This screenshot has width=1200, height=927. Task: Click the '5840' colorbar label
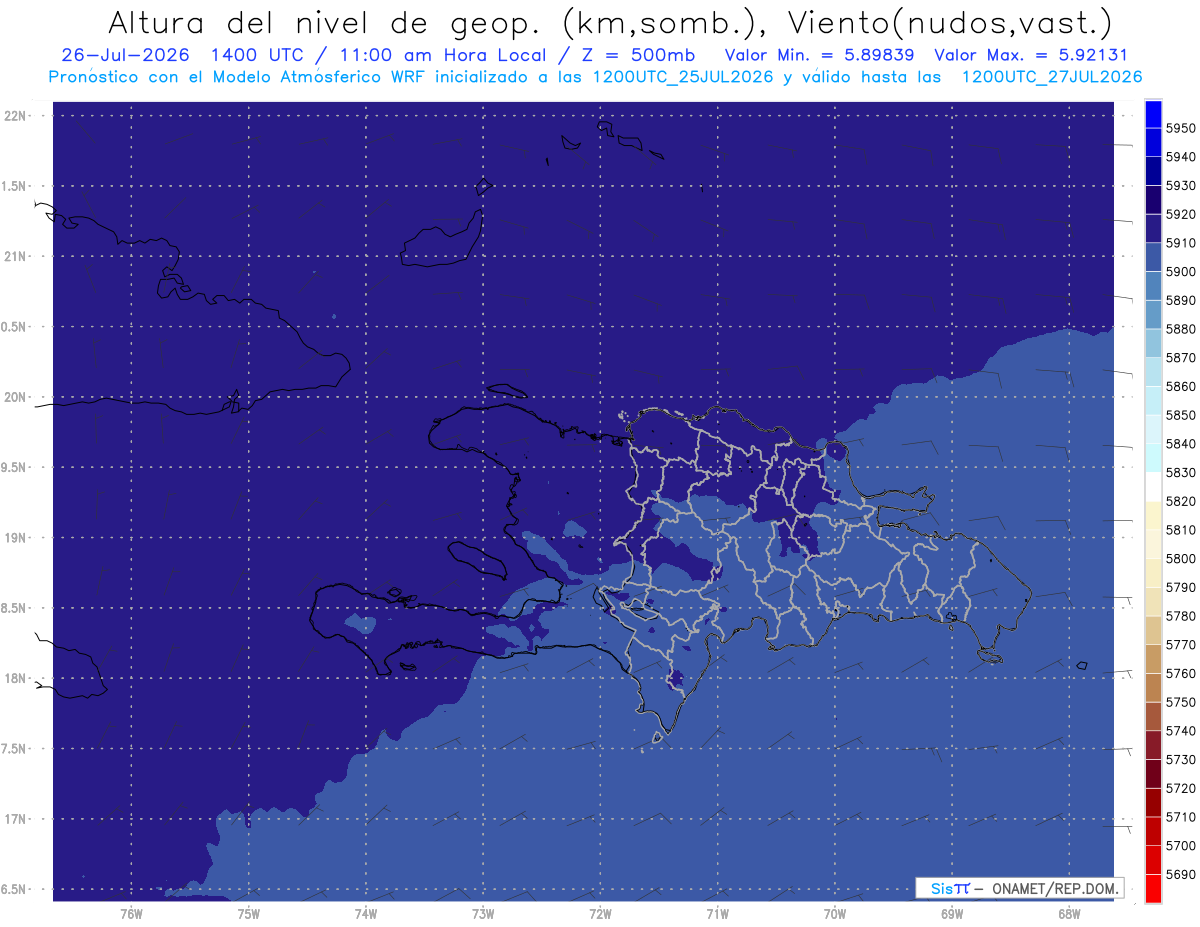(1181, 444)
